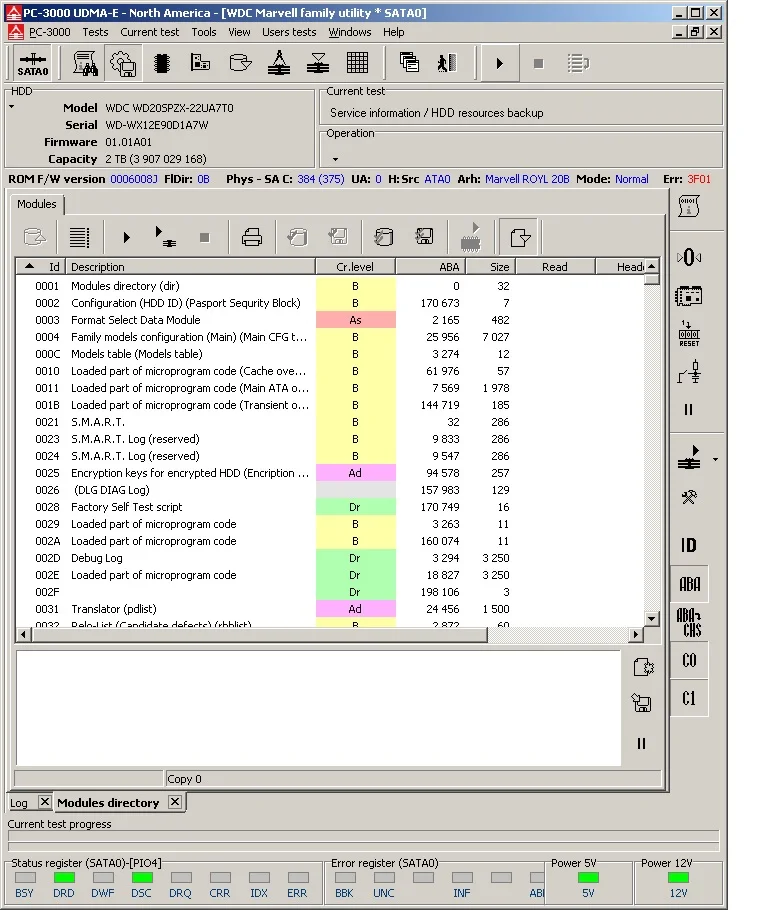Click the list view icon in Modules toolbar
This screenshot has height=910, width=768.
(x=80, y=237)
